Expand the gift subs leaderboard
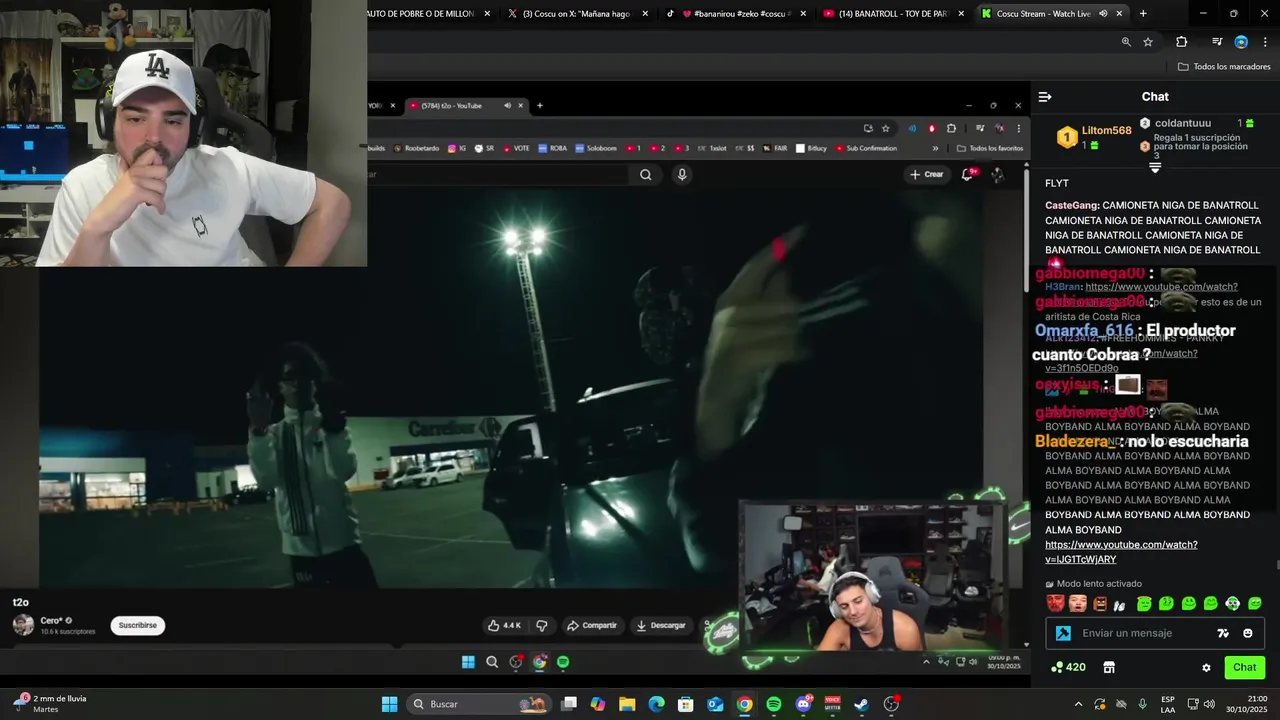Screen dimensions: 1280x720 tap(1155, 168)
